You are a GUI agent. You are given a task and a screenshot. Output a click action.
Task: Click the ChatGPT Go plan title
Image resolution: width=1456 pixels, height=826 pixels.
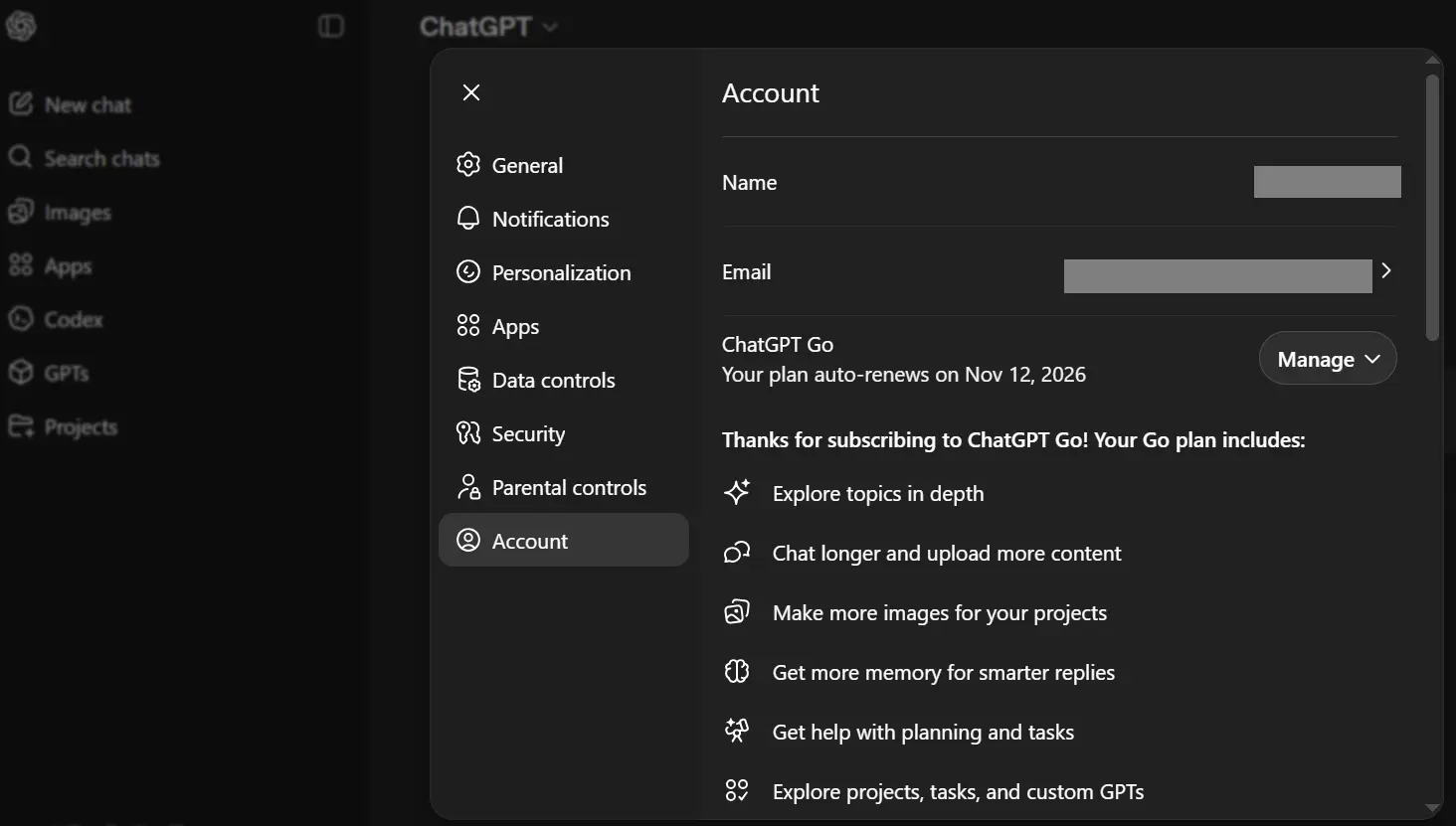click(x=778, y=345)
